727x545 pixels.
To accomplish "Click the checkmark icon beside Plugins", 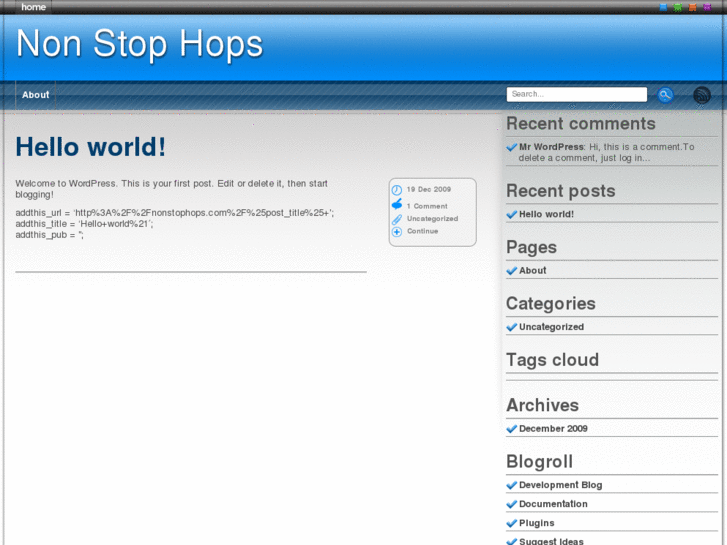I will (511, 523).
